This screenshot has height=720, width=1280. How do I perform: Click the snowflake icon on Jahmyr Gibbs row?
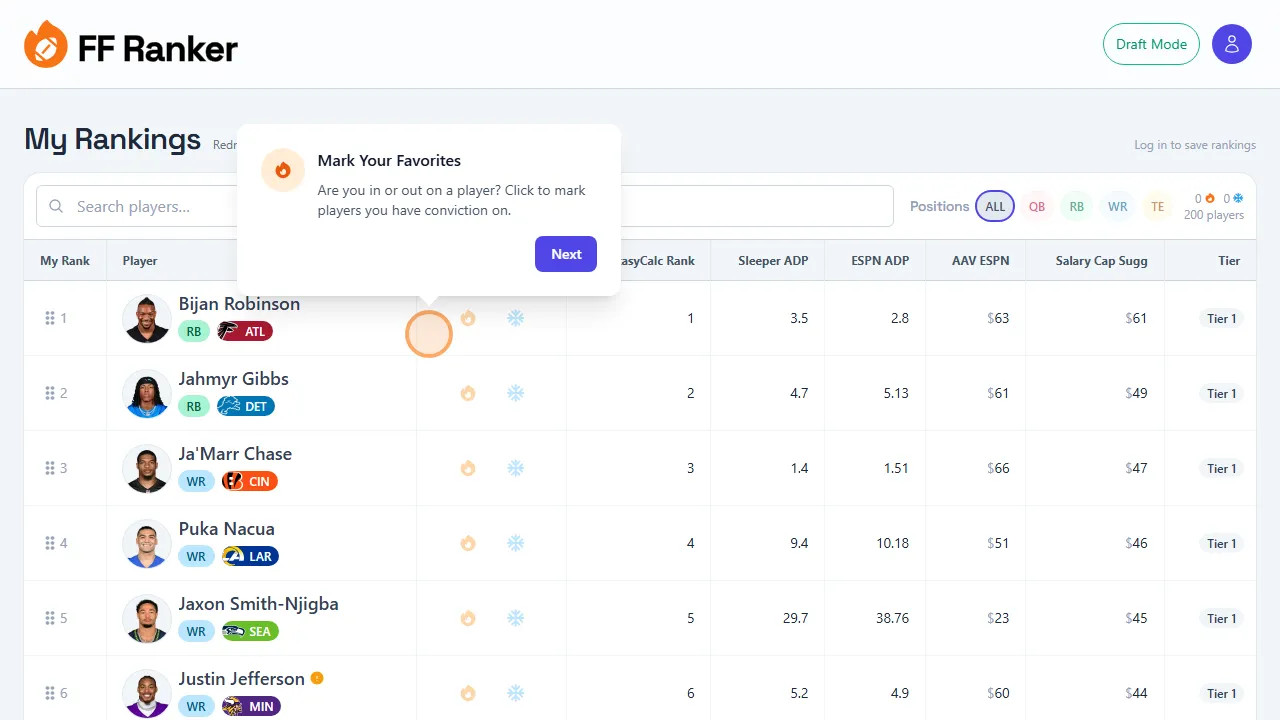516,393
